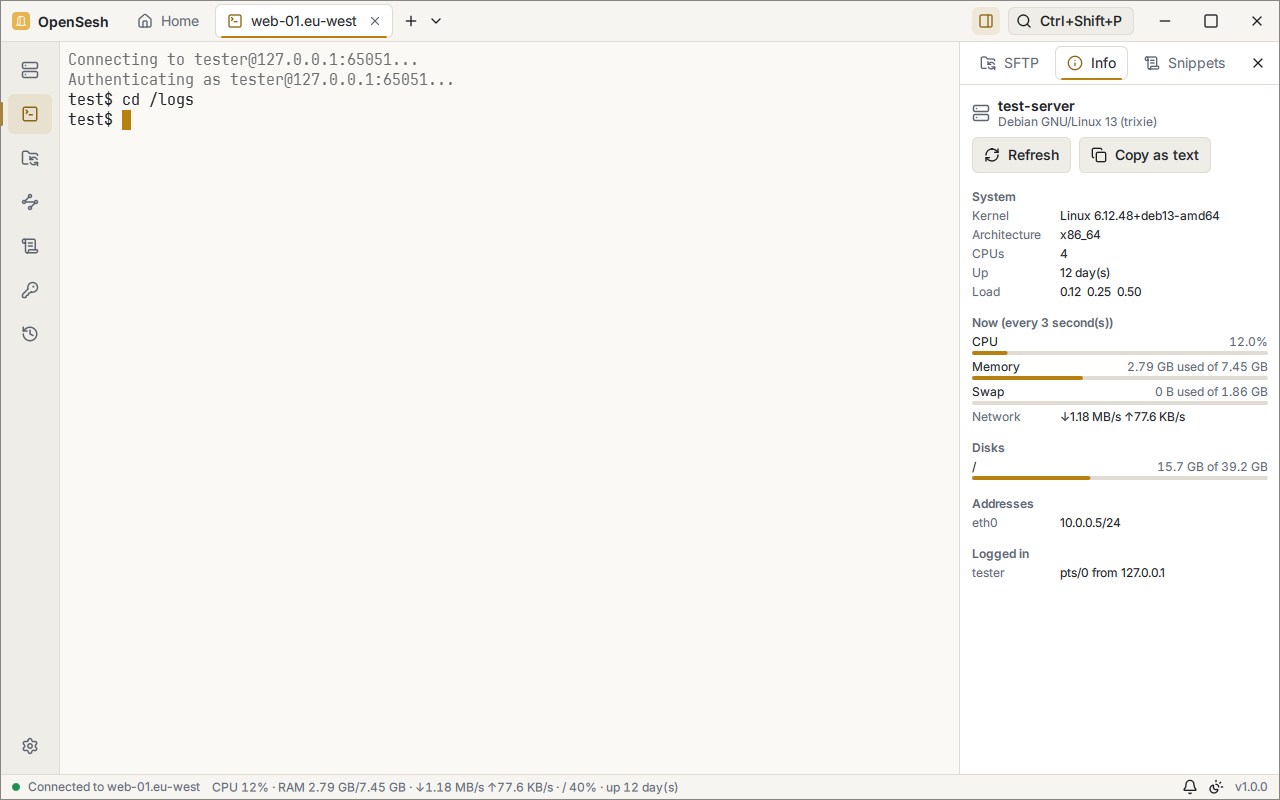
Task: Switch to the SFTP panel tab
Action: point(1009,63)
